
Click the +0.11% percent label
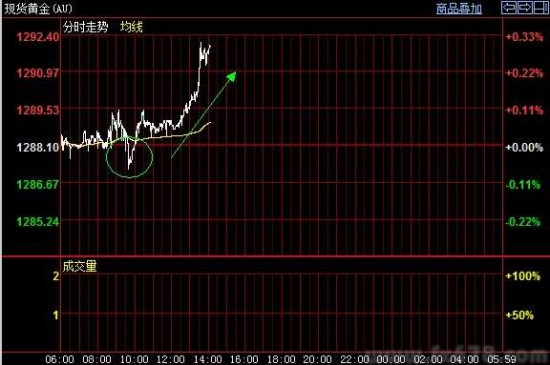tap(524, 110)
